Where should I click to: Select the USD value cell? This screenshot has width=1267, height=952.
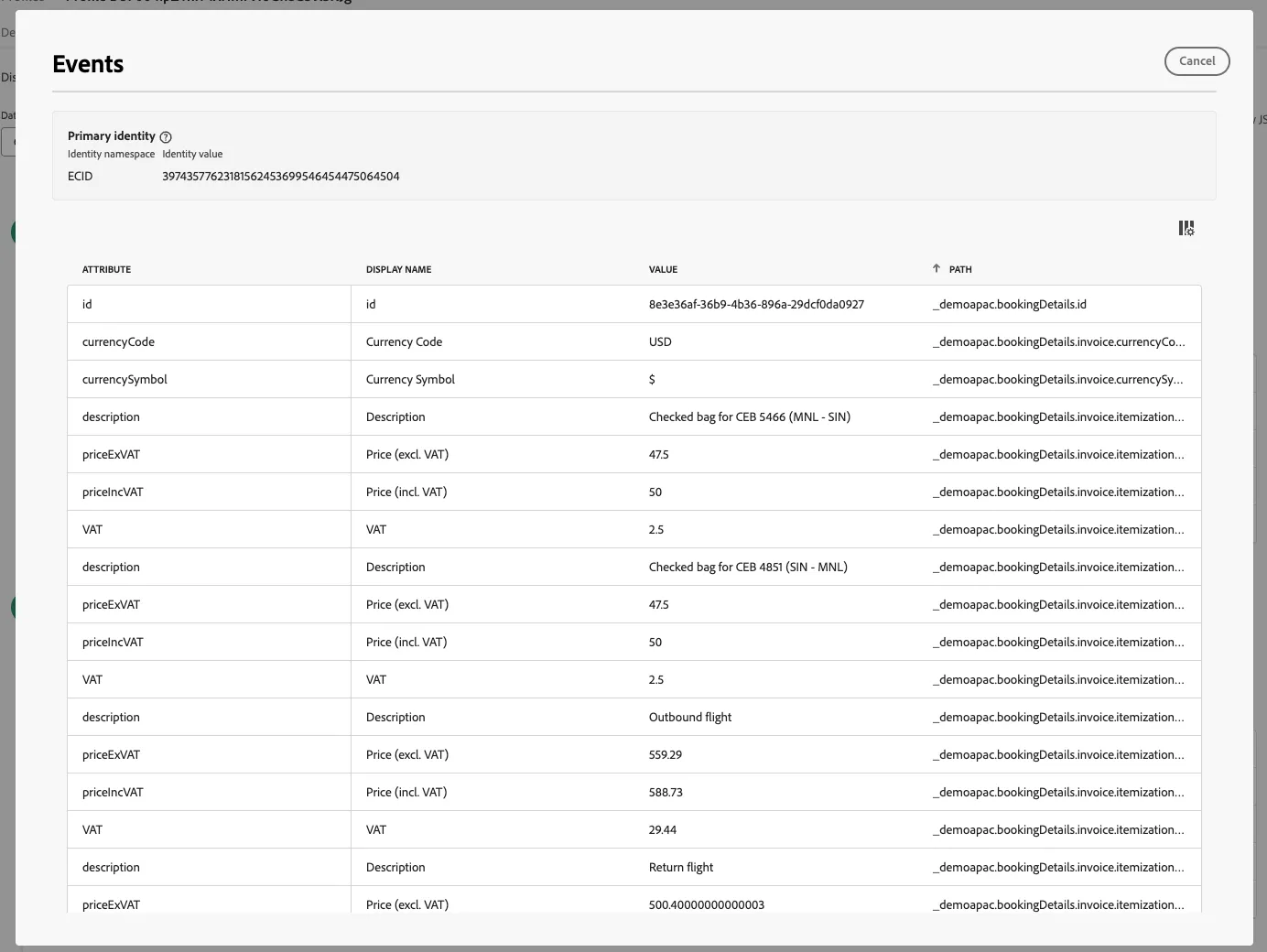[x=660, y=342]
